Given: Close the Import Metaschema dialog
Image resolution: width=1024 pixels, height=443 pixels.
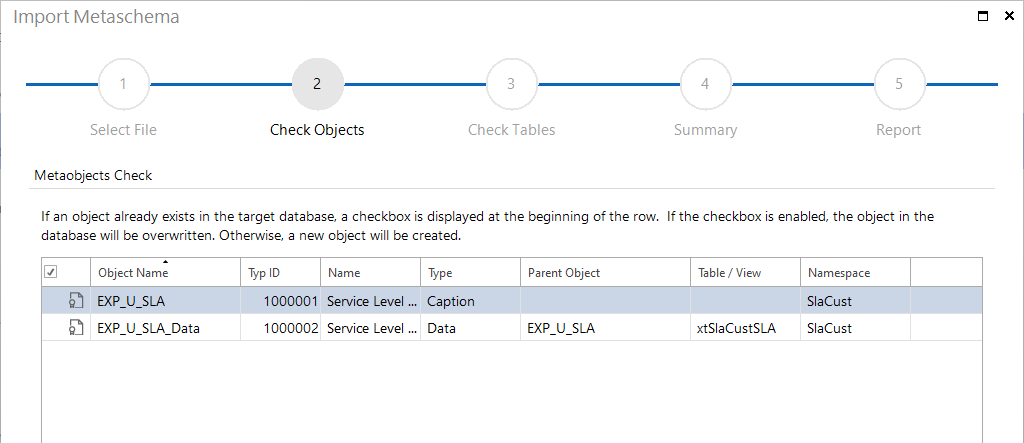Looking at the screenshot, I should pos(1009,16).
